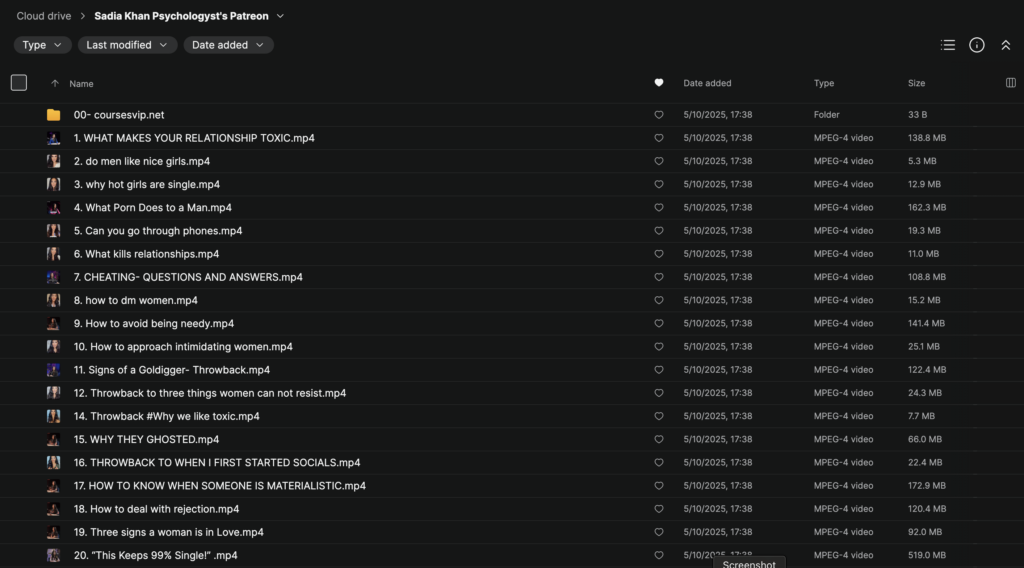Tick the select-all checkbox in header

19,83
